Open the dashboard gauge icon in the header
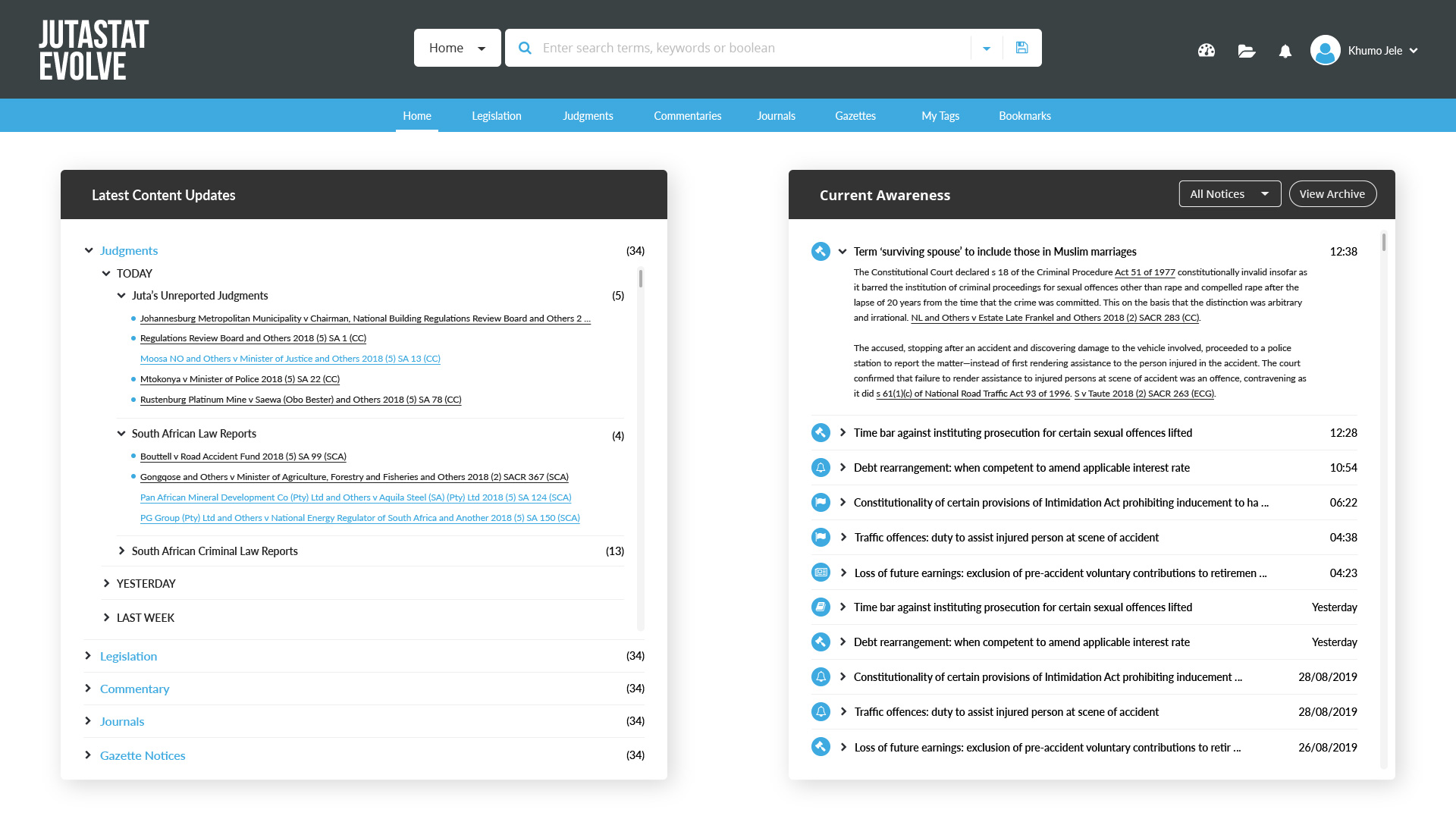Viewport: 1456px width, 819px height. tap(1206, 51)
